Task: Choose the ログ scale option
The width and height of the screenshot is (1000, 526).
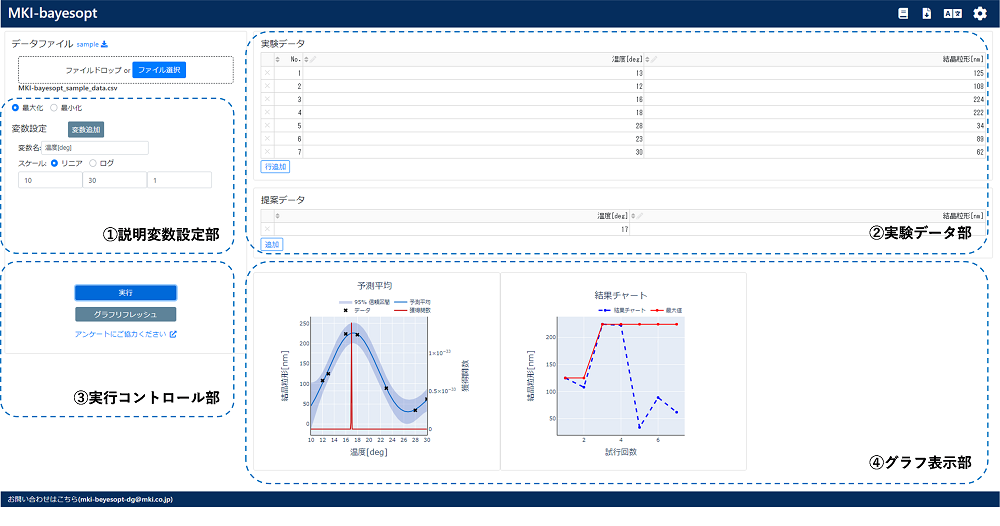Action: pyautogui.click(x=93, y=163)
